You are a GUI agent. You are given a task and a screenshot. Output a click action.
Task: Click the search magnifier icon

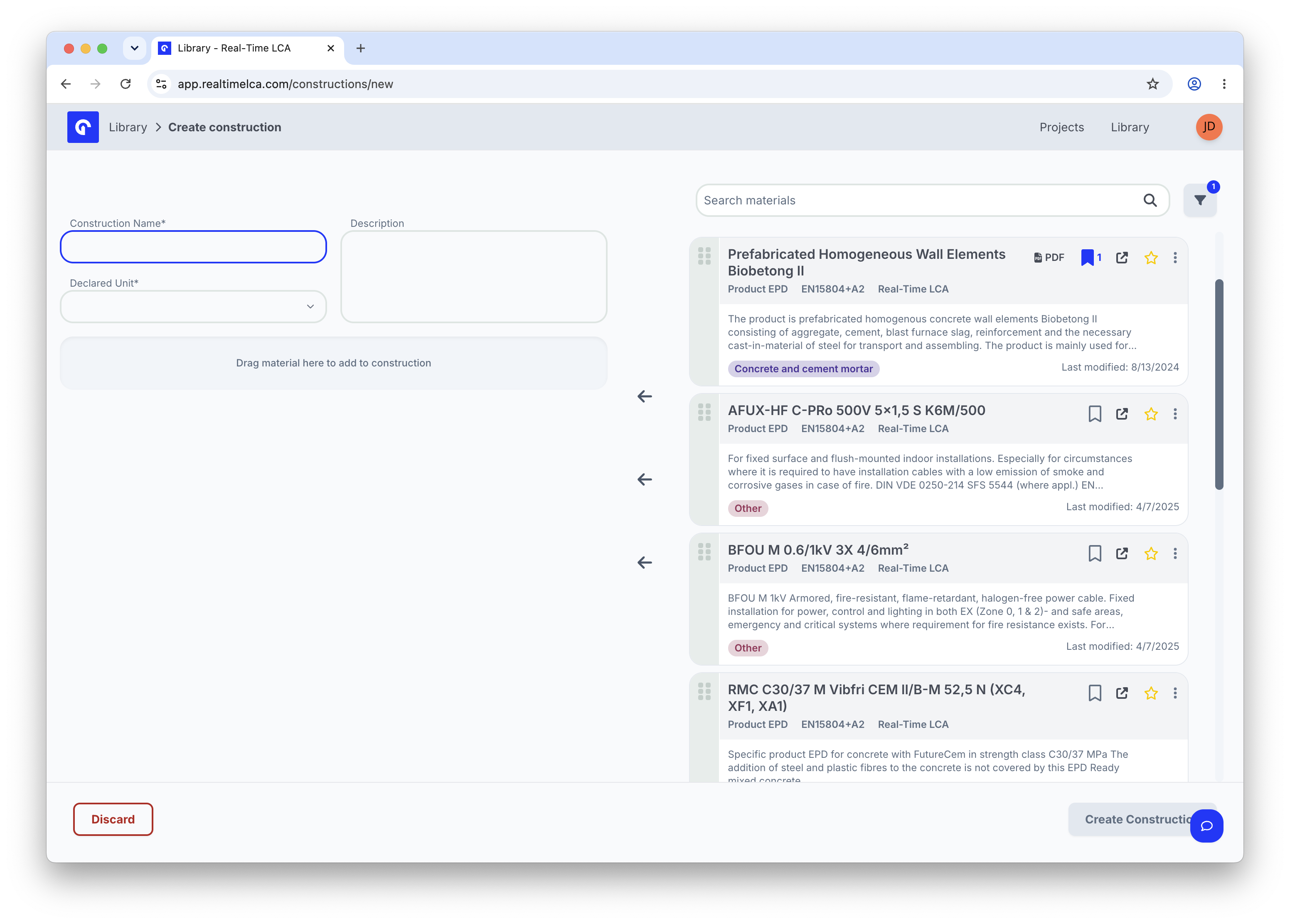coord(1150,200)
